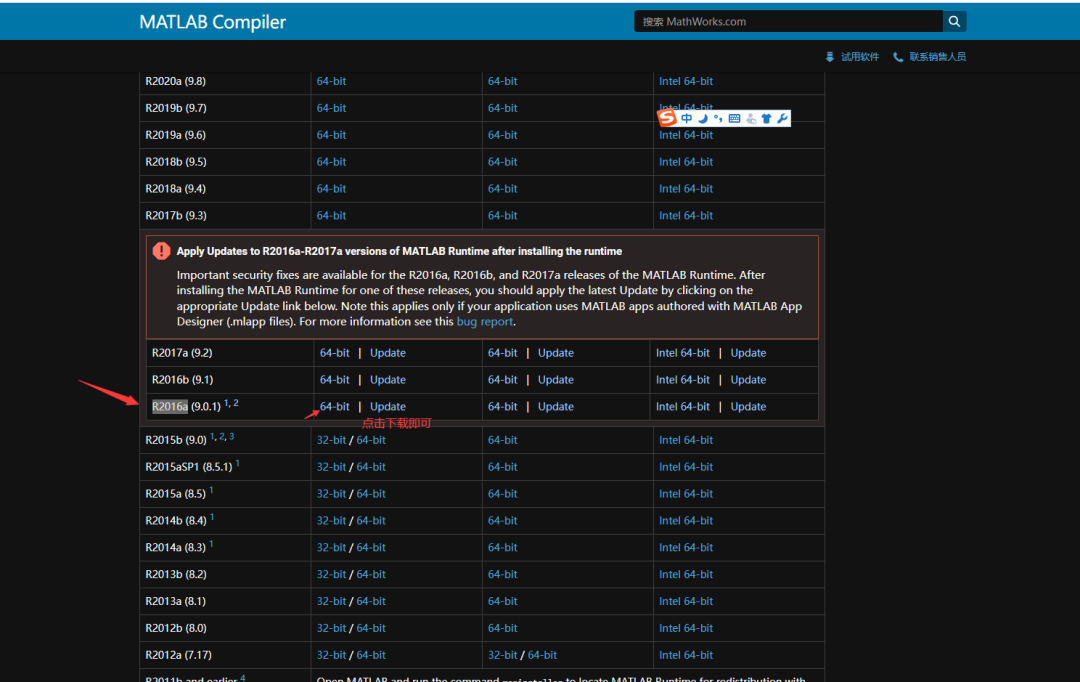Open the Sogou wrench toolbox icon
1080x682 pixels.
pyautogui.click(x=782, y=118)
